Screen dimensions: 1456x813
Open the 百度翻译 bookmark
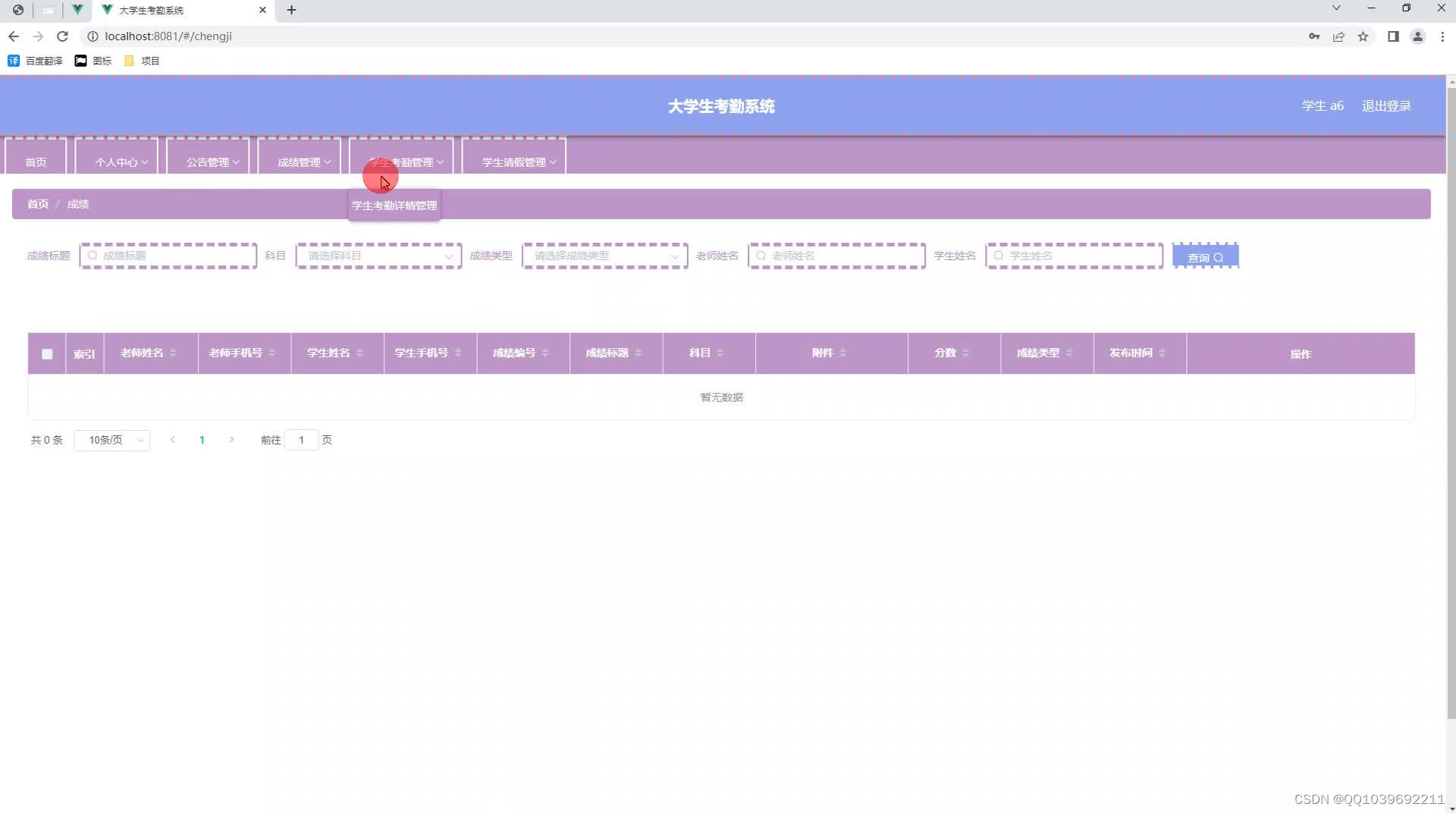tap(35, 61)
